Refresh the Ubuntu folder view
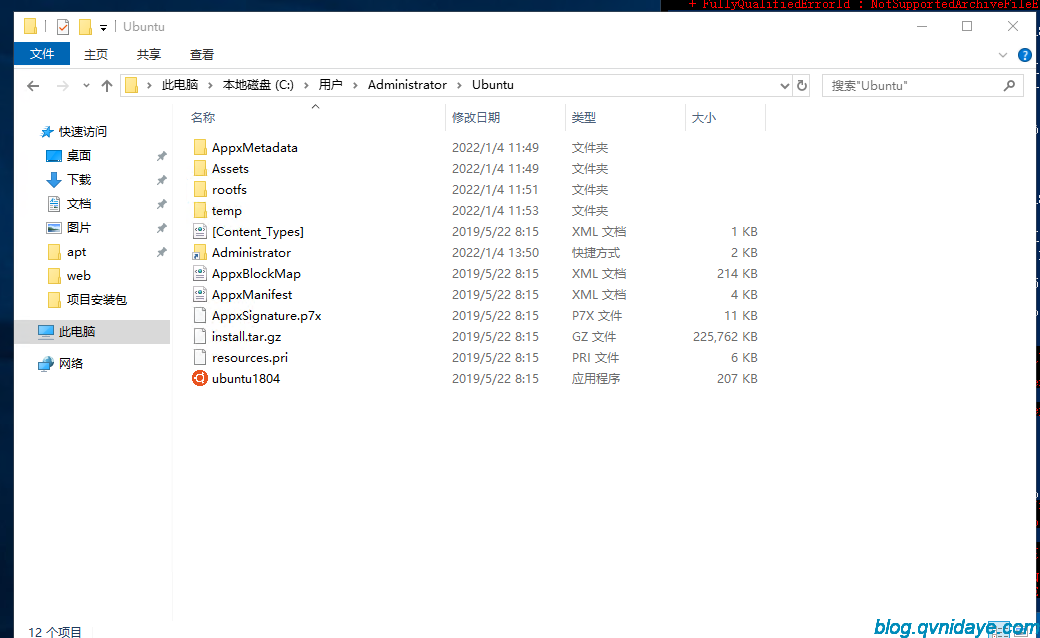The height and width of the screenshot is (638, 1040). [802, 86]
